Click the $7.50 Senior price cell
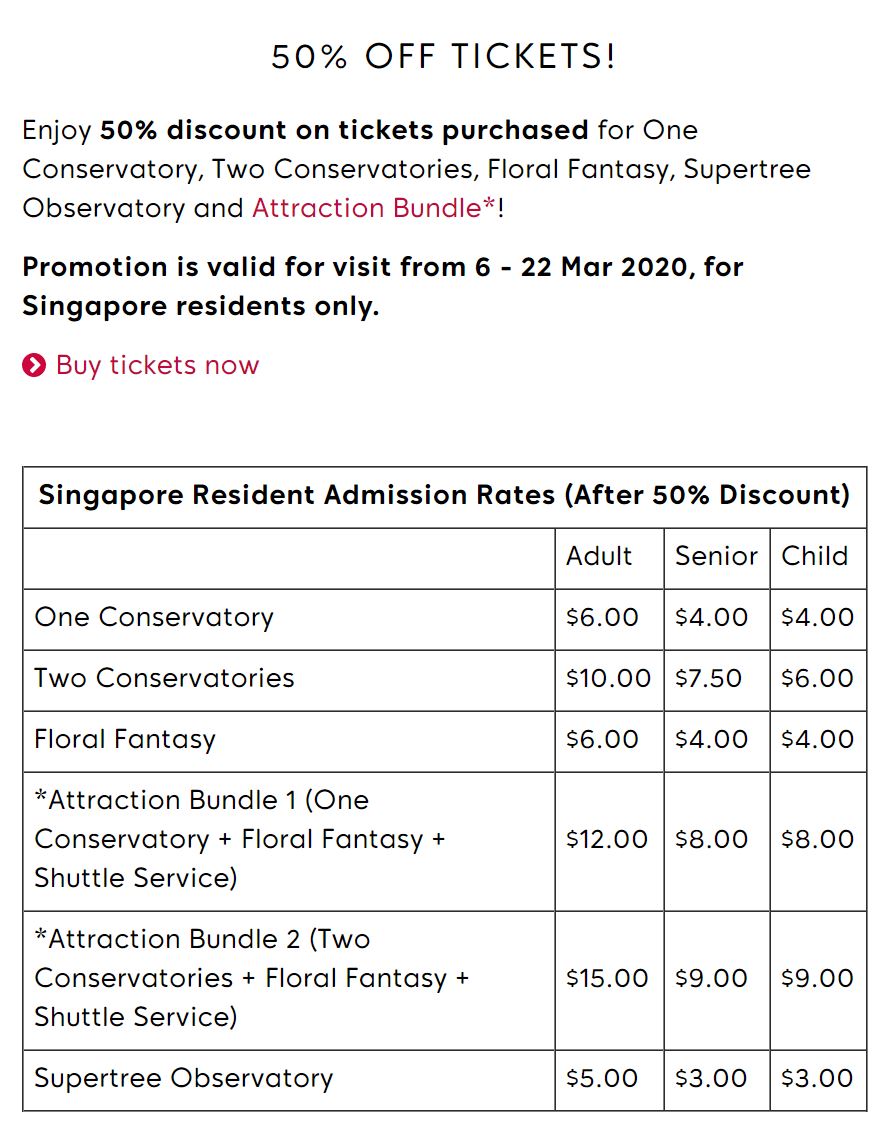The width and height of the screenshot is (896, 1141). pyautogui.click(x=708, y=678)
